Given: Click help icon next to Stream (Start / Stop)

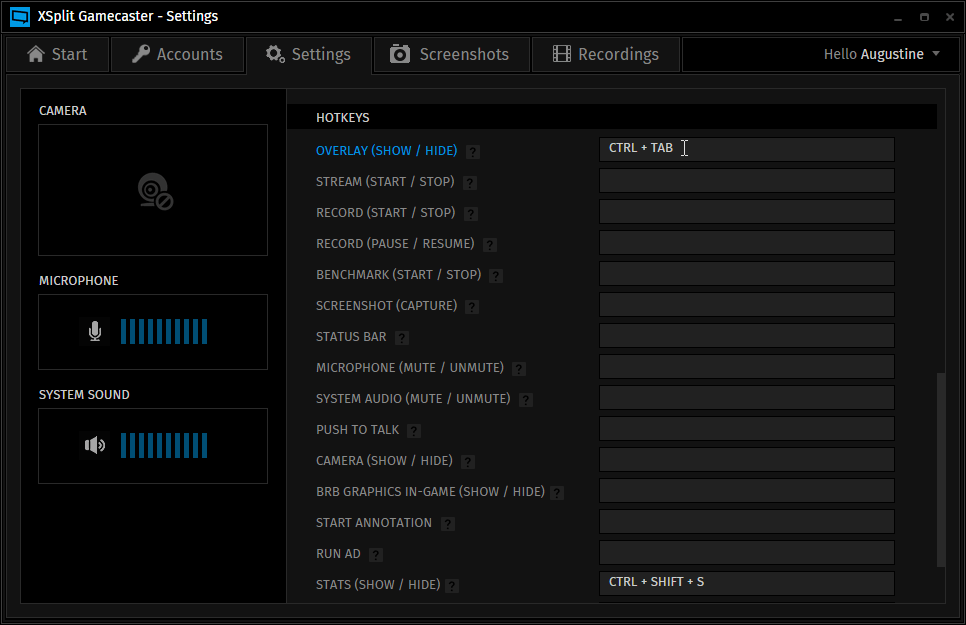Looking at the screenshot, I should [x=470, y=183].
